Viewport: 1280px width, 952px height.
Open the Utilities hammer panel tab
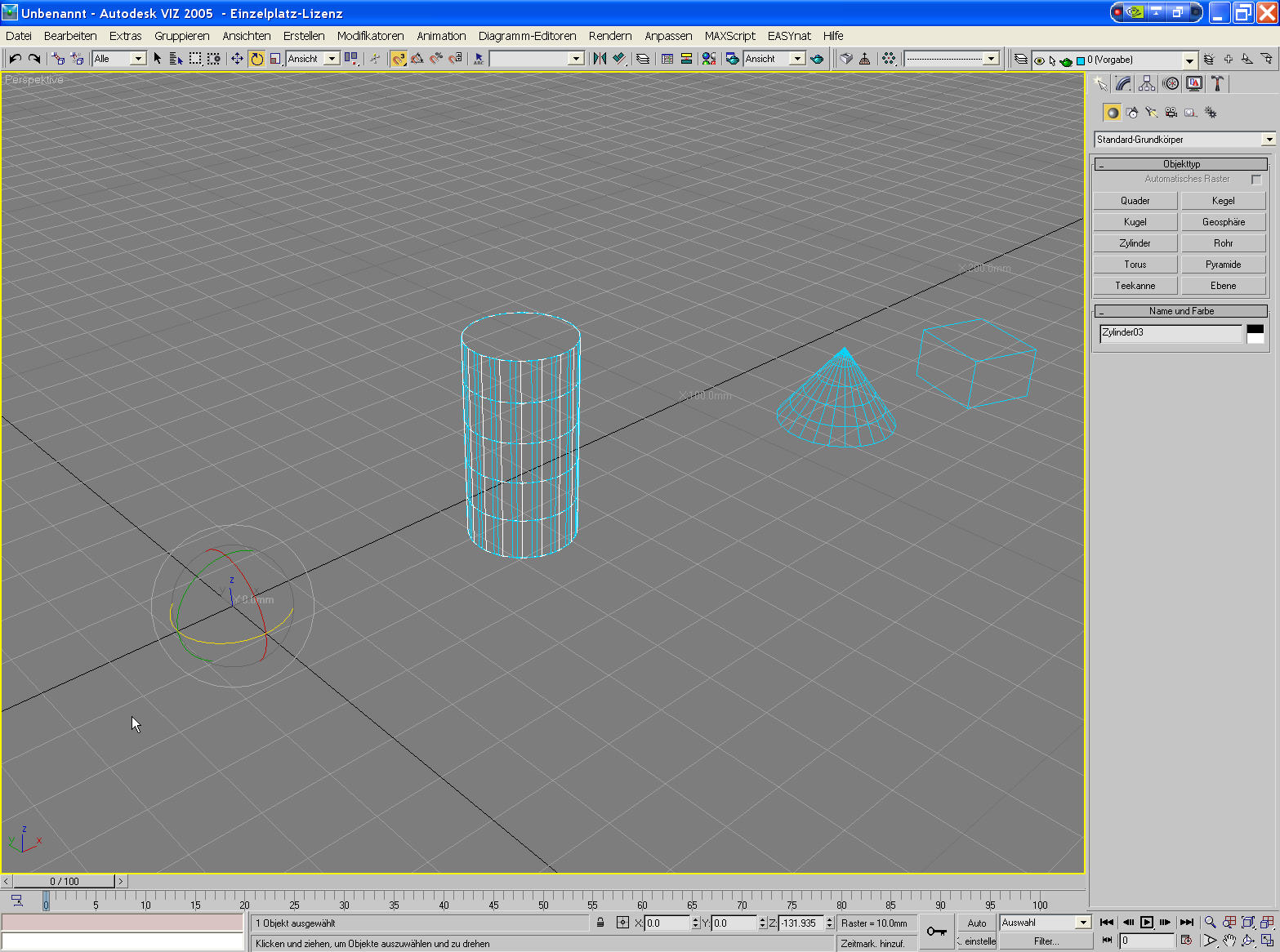pyautogui.click(x=1217, y=83)
